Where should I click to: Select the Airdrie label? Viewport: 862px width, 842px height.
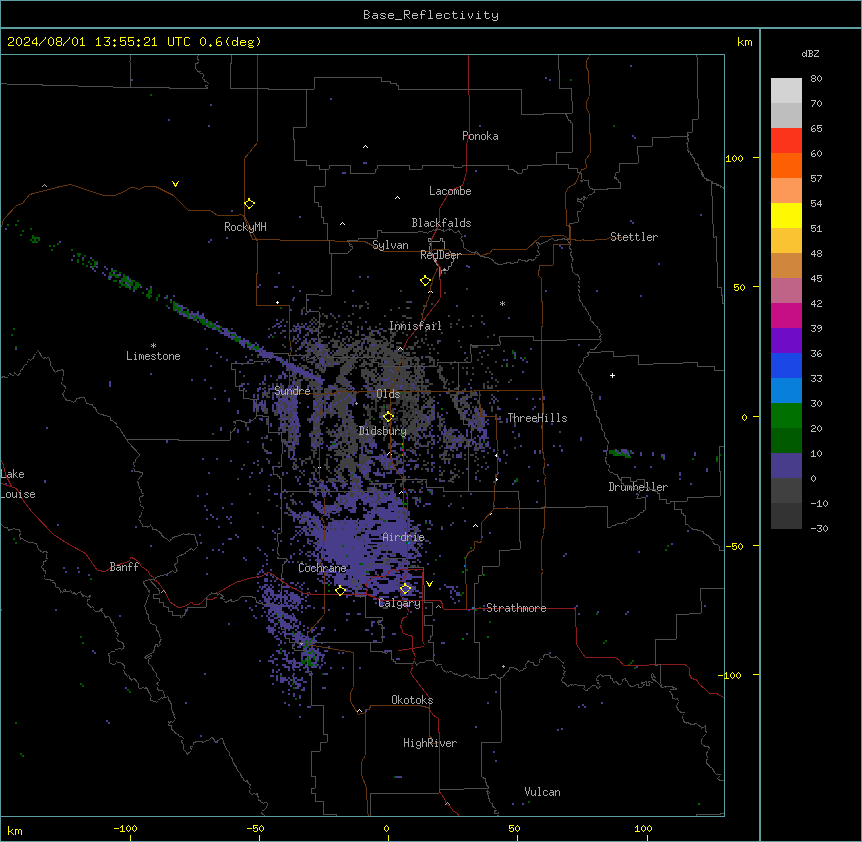pos(403,537)
